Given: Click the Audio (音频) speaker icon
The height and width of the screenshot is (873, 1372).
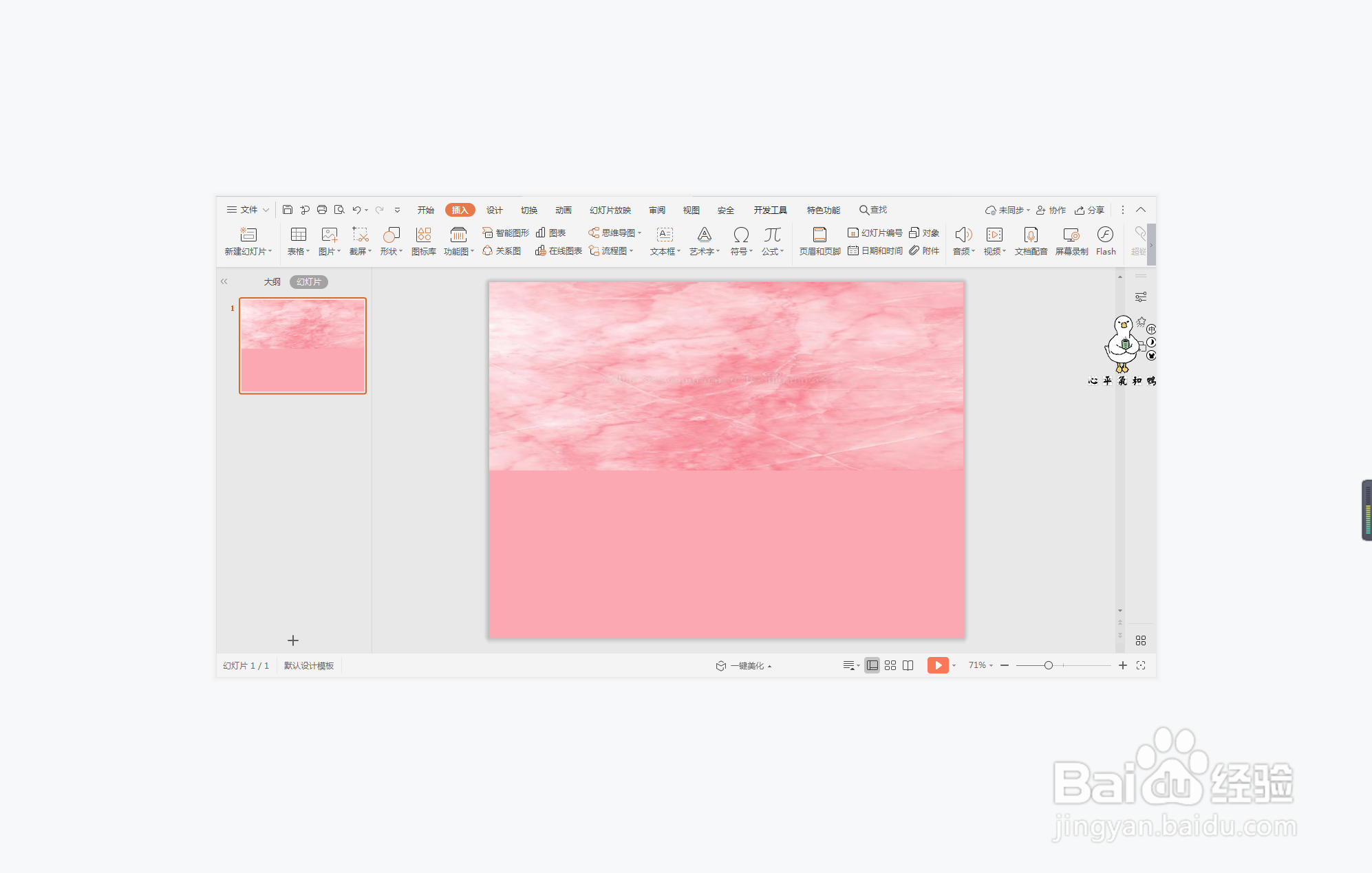Looking at the screenshot, I should pyautogui.click(x=963, y=235).
